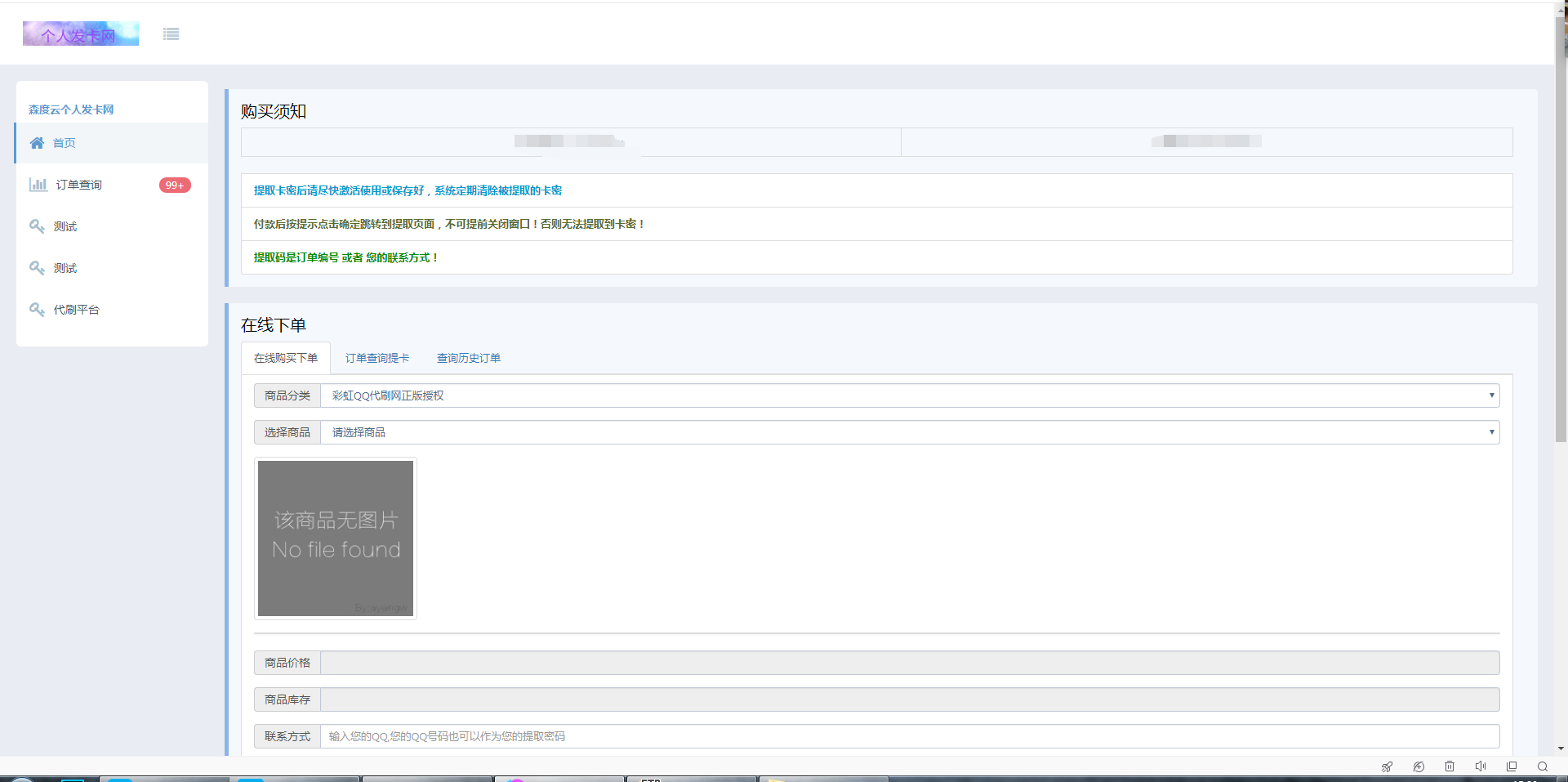Screen dimensions: 1568x782
Task: Click the 在线下单 heading
Action: click(x=274, y=325)
